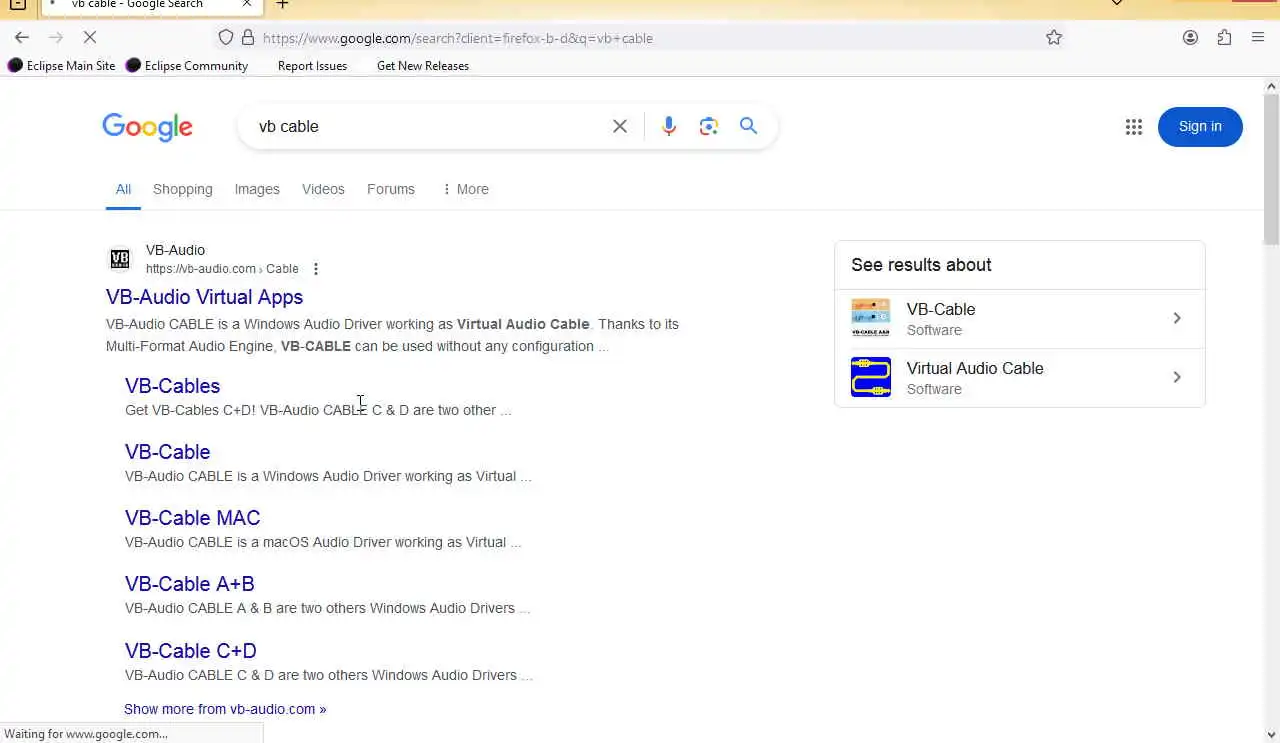1280x743 pixels.
Task: Open three-dot options next to vb-audio.com result
Action: point(316,269)
